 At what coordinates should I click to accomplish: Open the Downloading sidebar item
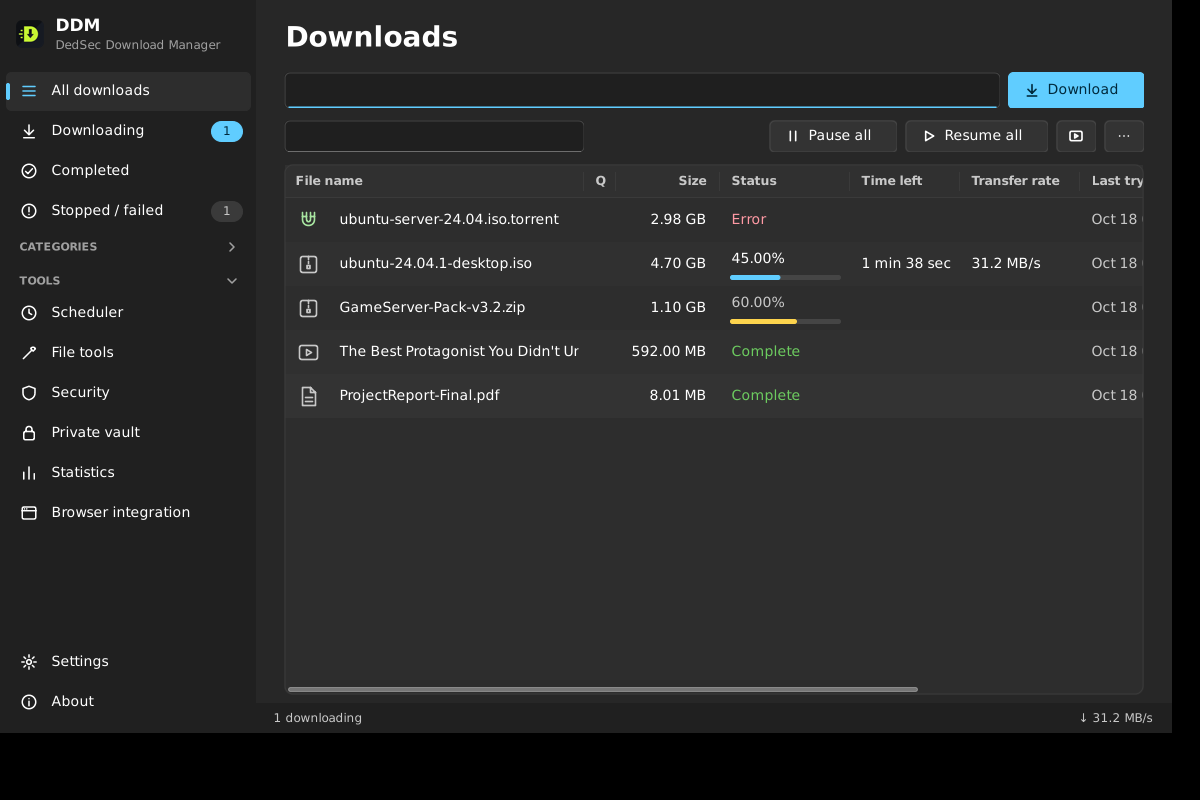point(128,131)
